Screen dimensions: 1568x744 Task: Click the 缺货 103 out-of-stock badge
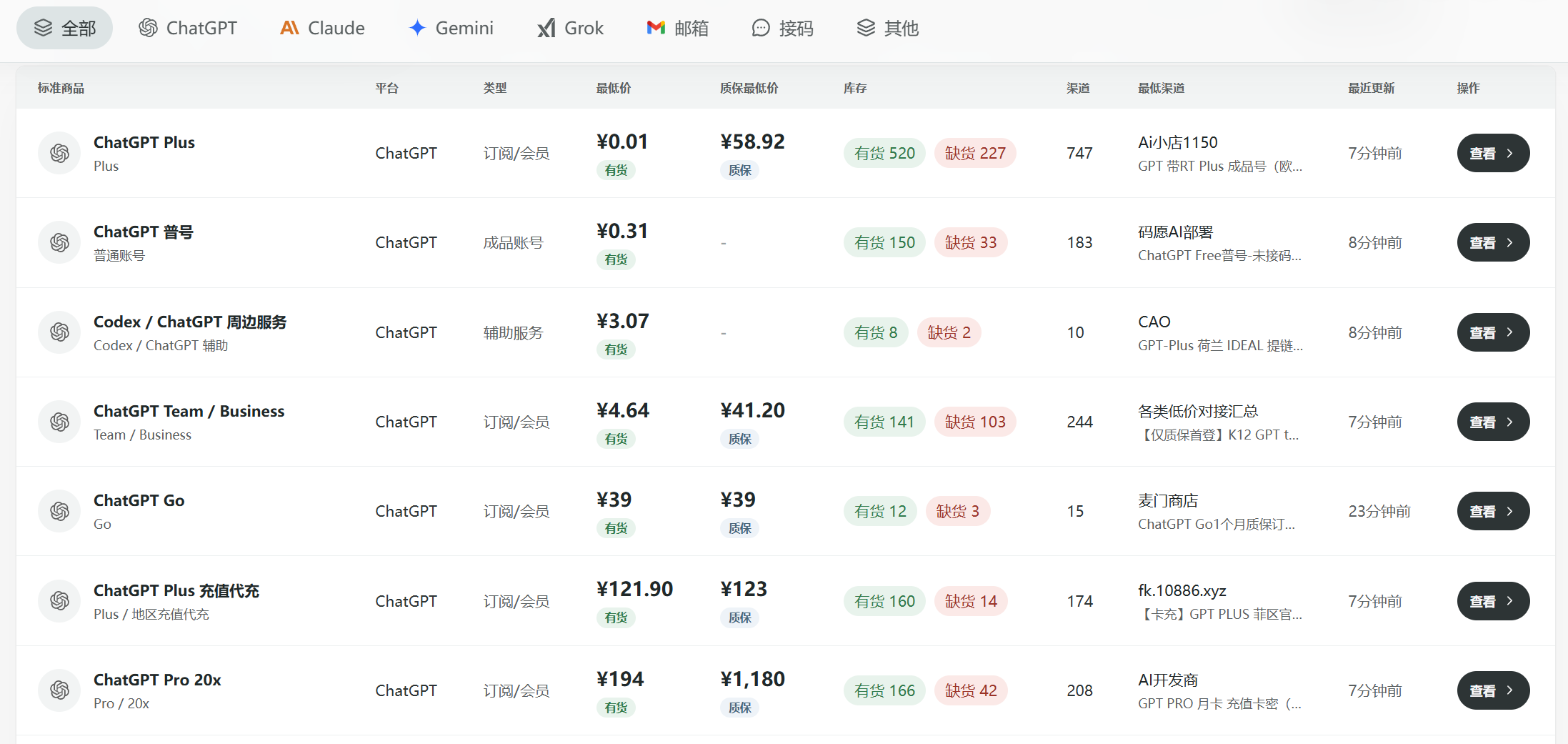(975, 422)
